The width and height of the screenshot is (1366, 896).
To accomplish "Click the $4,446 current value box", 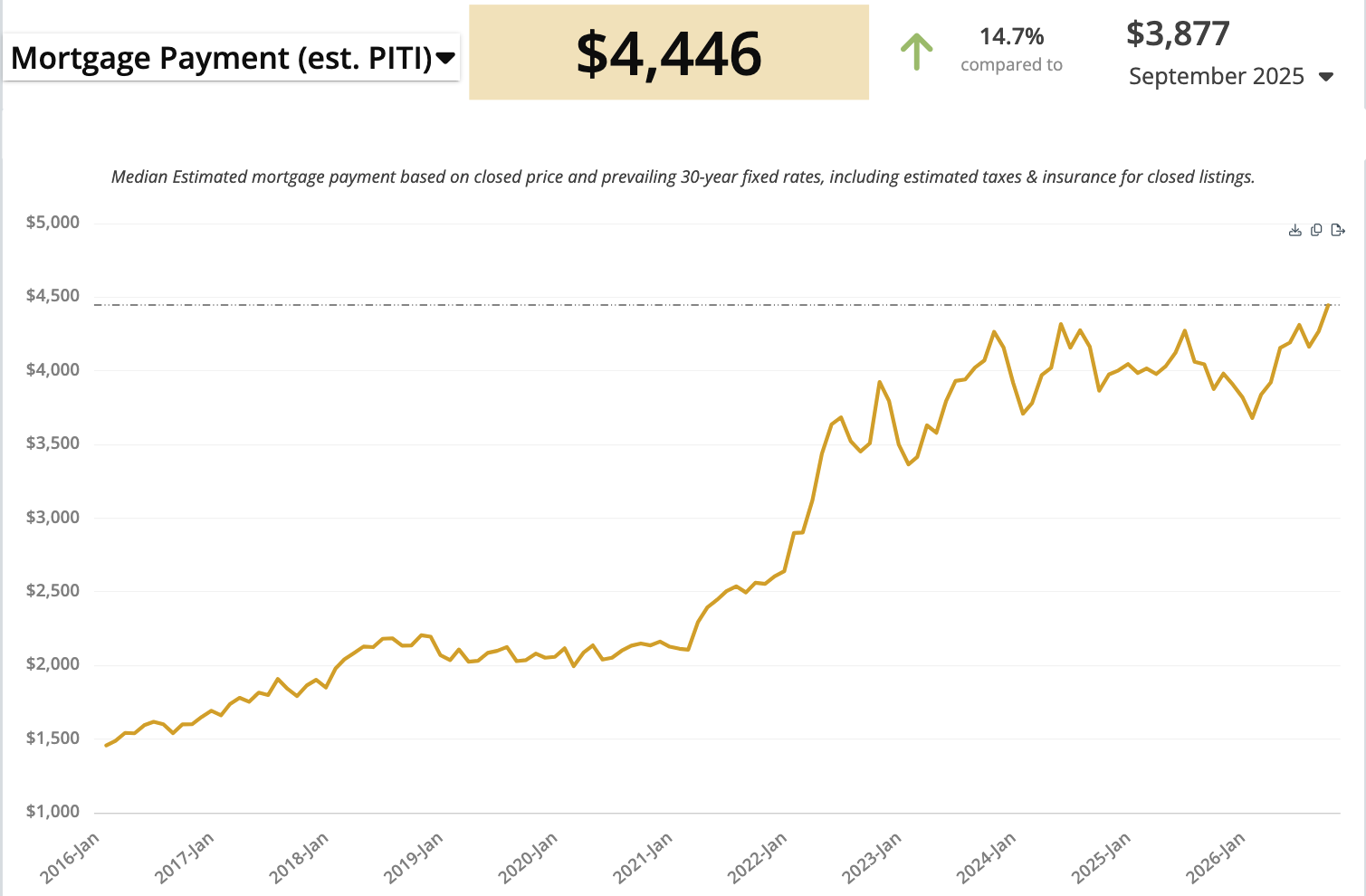I will click(669, 52).
